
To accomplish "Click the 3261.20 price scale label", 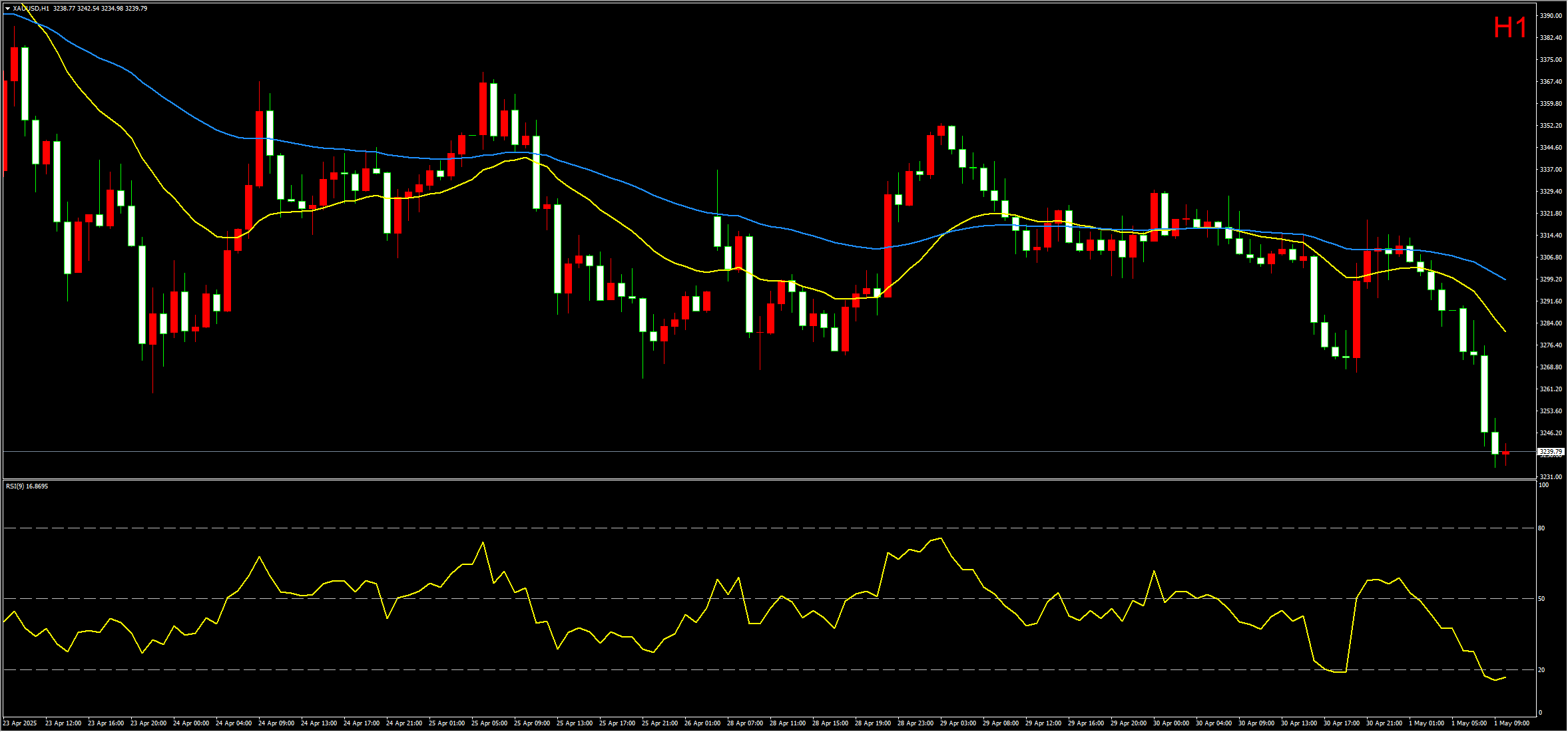I will pyautogui.click(x=1551, y=389).
